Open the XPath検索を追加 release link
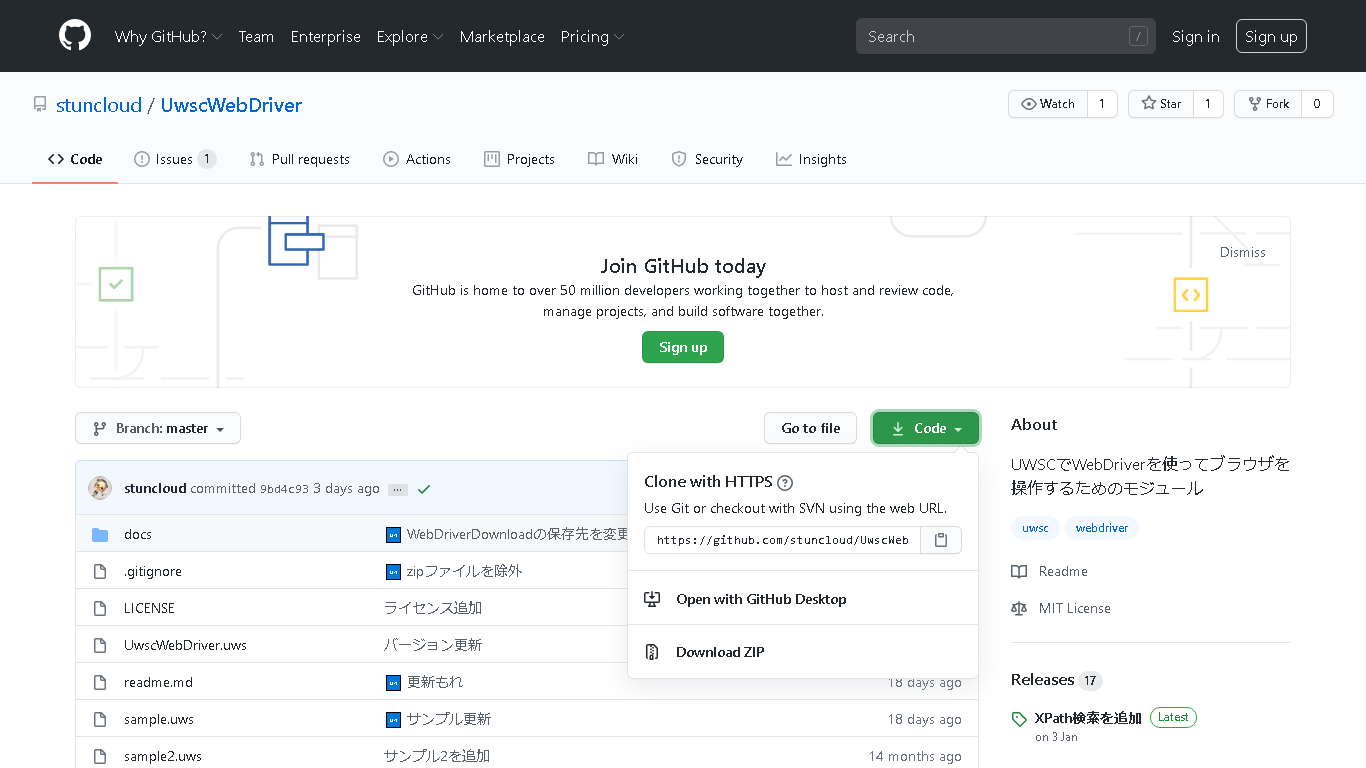Screen dimensions: 1366x768 pyautogui.click(x=1088, y=718)
